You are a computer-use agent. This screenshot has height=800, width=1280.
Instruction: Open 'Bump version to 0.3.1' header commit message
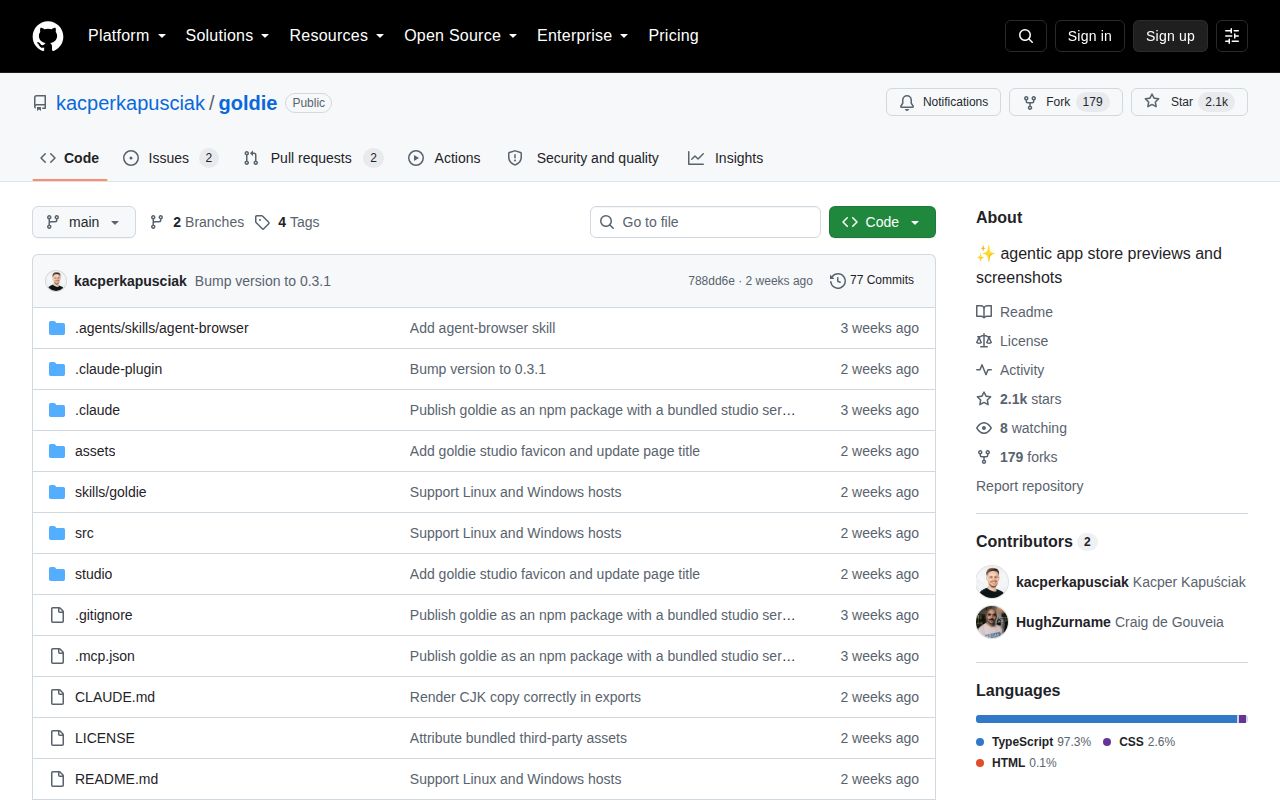263,281
